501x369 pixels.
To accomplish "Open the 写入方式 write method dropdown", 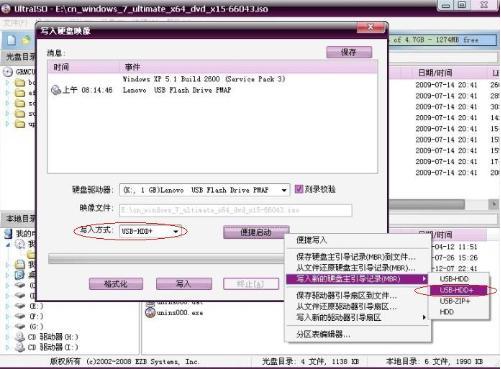I will click(x=176, y=231).
